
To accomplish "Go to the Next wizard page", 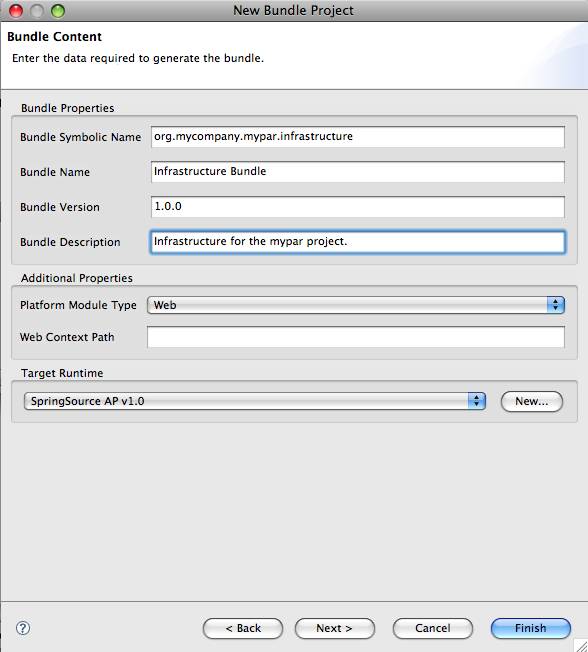I will pyautogui.click(x=334, y=628).
